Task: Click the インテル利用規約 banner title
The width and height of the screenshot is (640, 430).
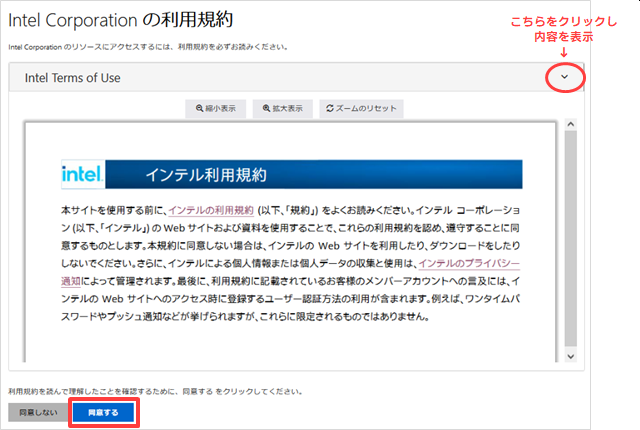Action: (206, 175)
